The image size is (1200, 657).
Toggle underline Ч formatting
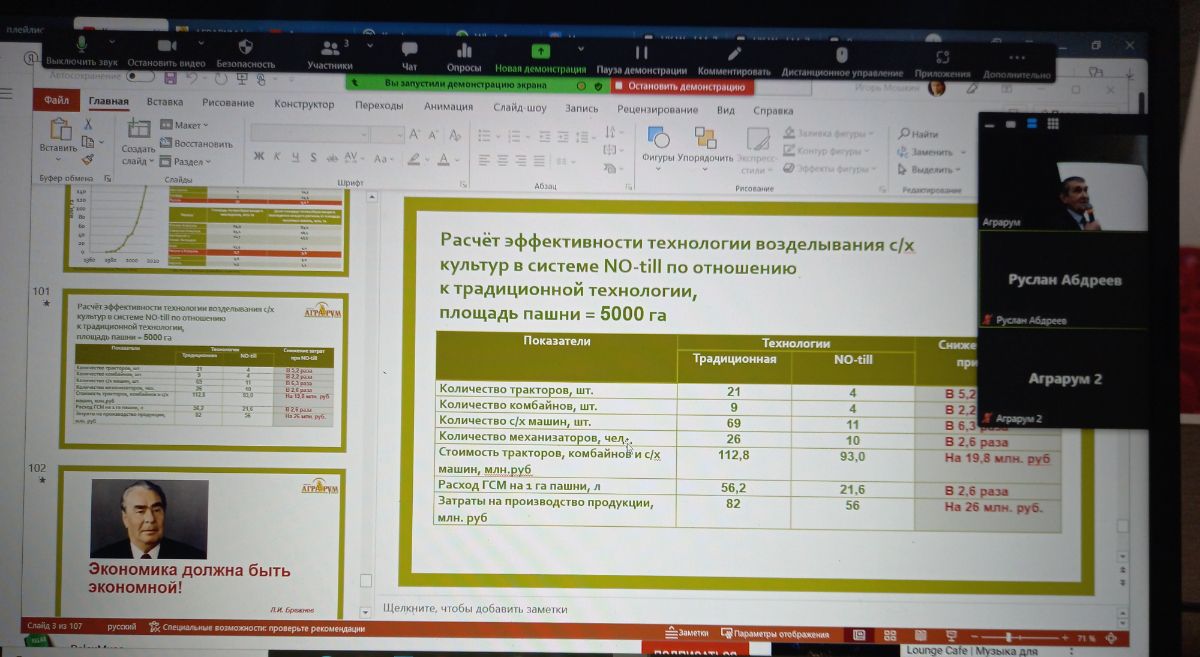[295, 157]
